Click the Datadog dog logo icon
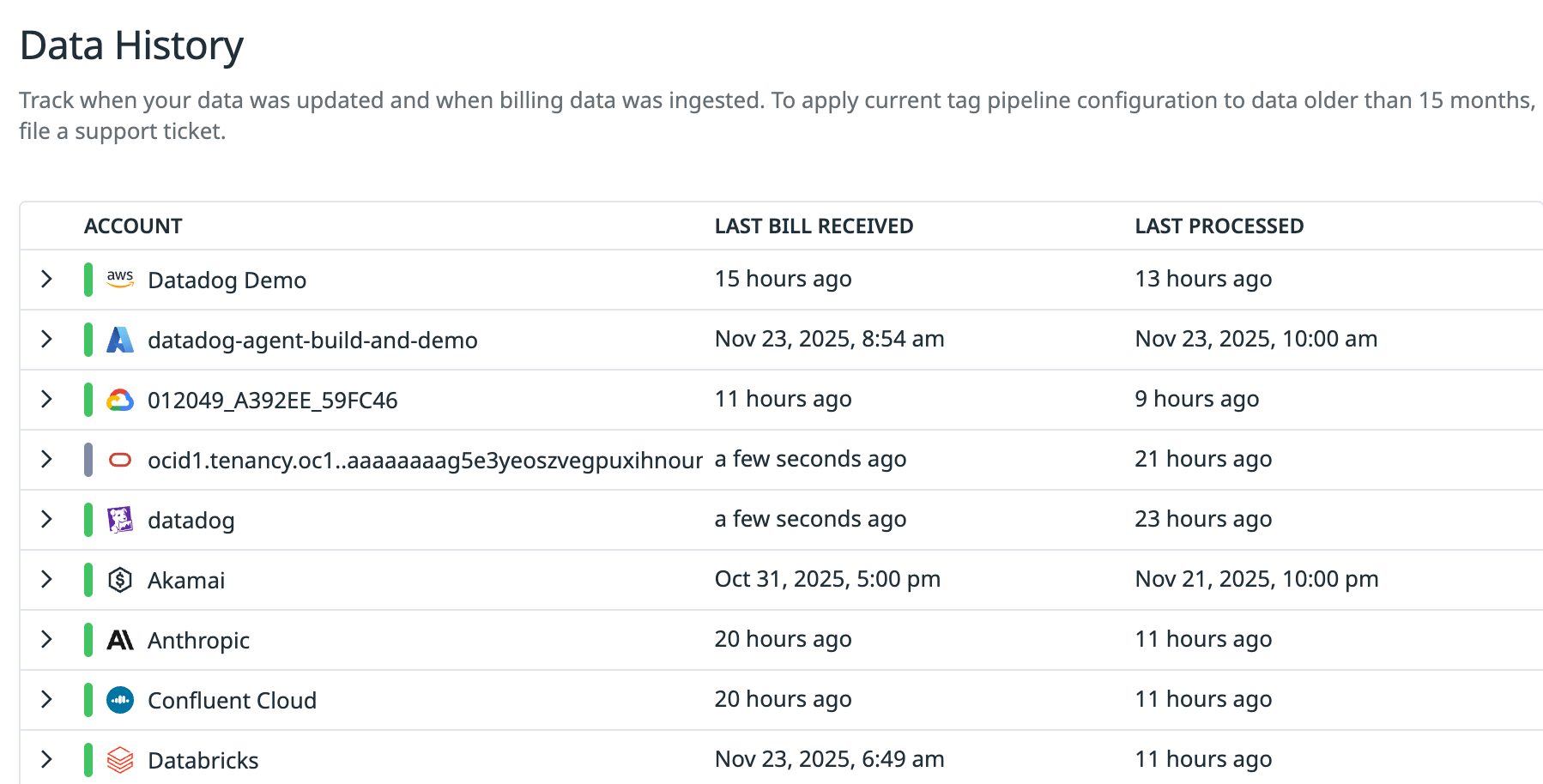This screenshot has width=1543, height=784. click(x=120, y=520)
